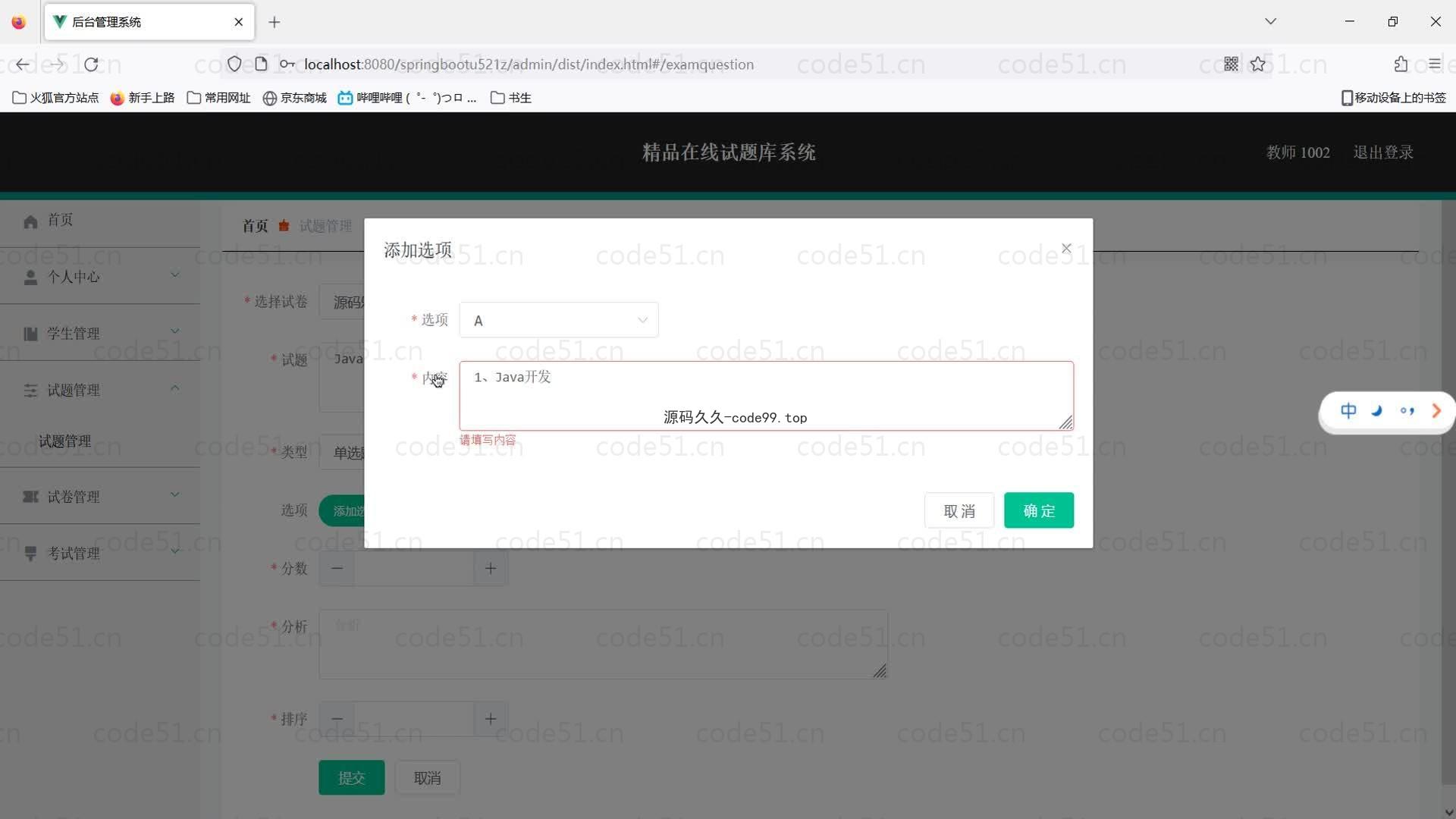
Task: Click the page info document icon
Action: coord(261,64)
